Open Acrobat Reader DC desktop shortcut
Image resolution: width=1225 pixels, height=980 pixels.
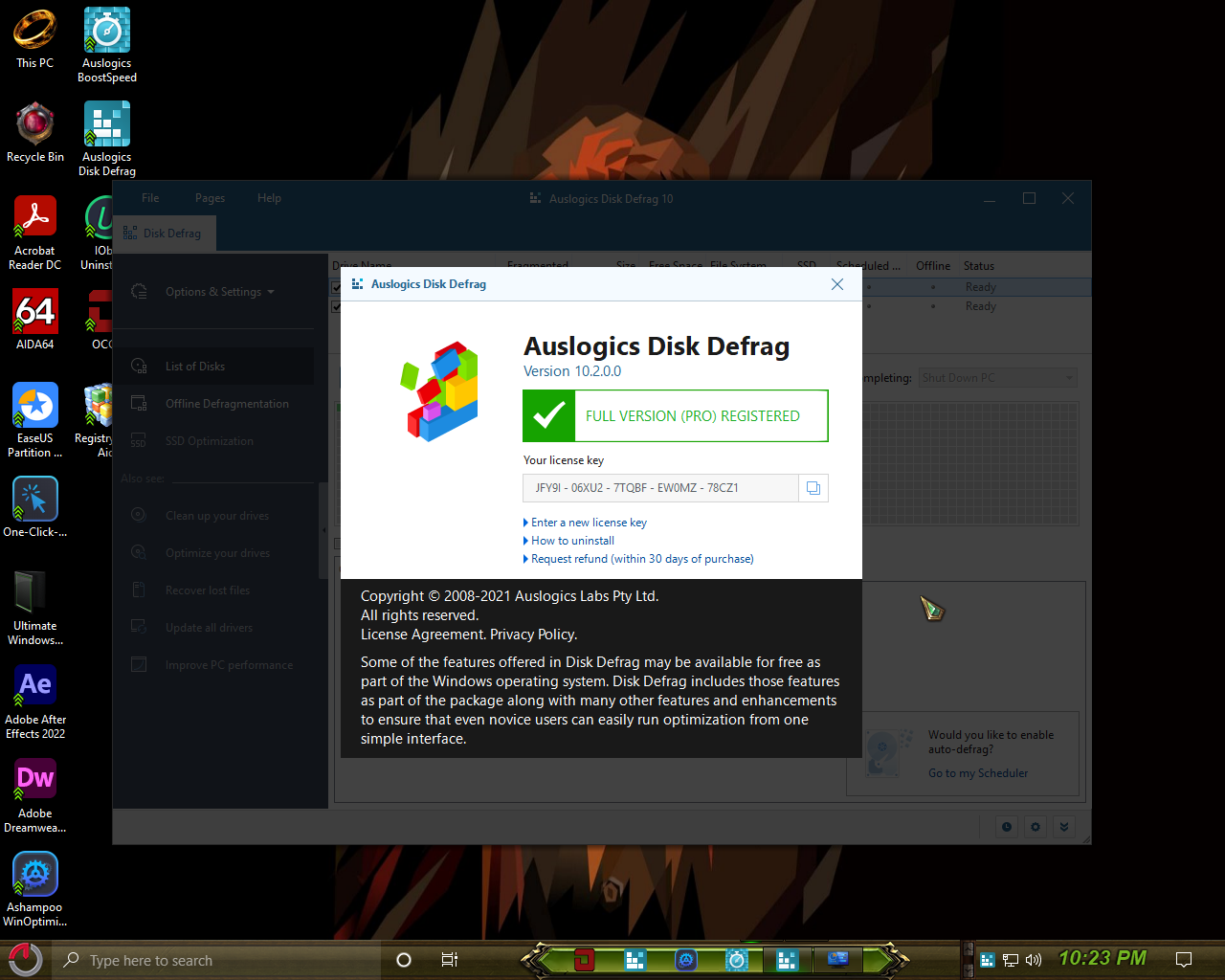click(35, 233)
